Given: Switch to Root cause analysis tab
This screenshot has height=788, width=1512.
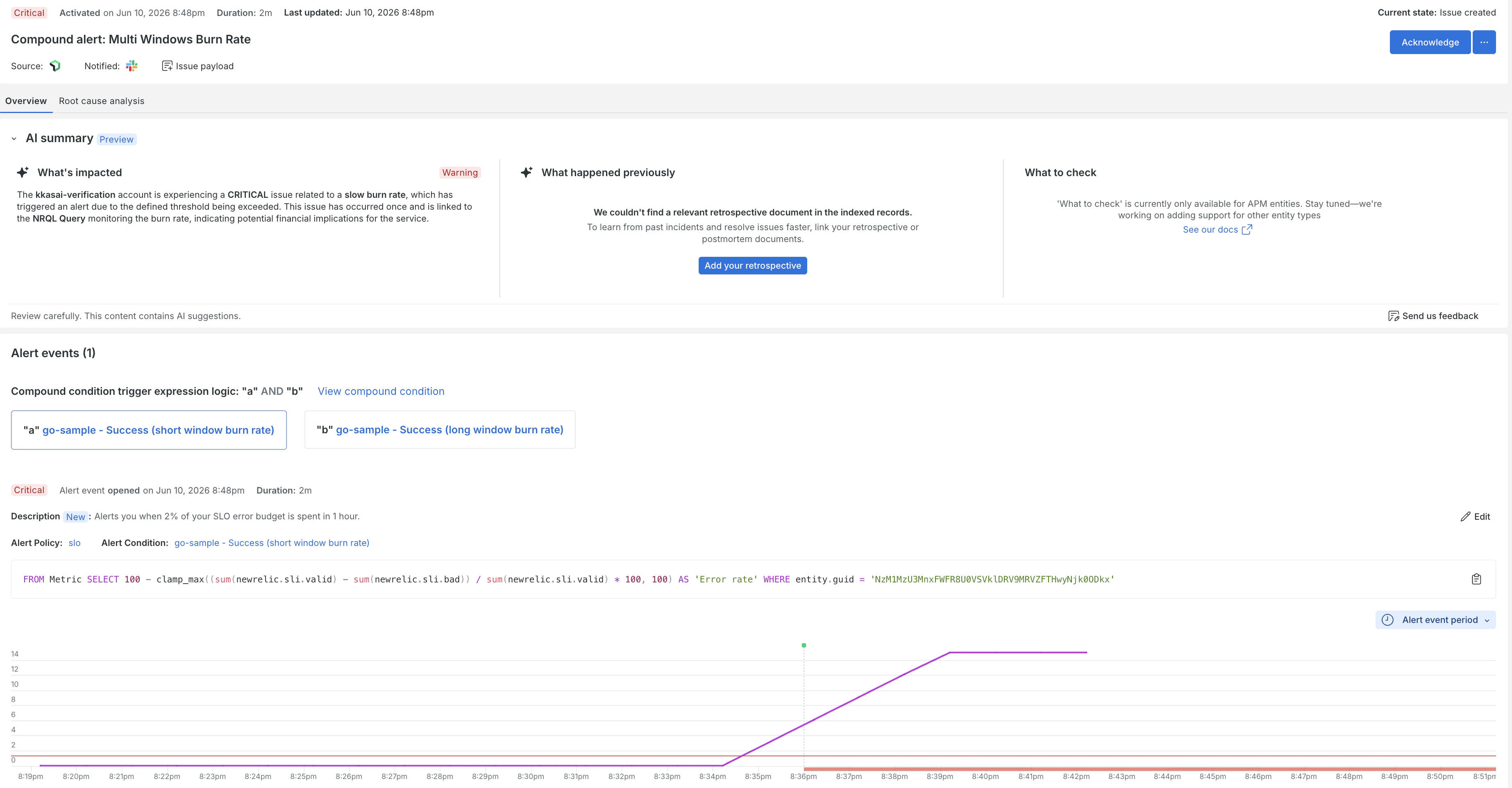Looking at the screenshot, I should (x=102, y=101).
